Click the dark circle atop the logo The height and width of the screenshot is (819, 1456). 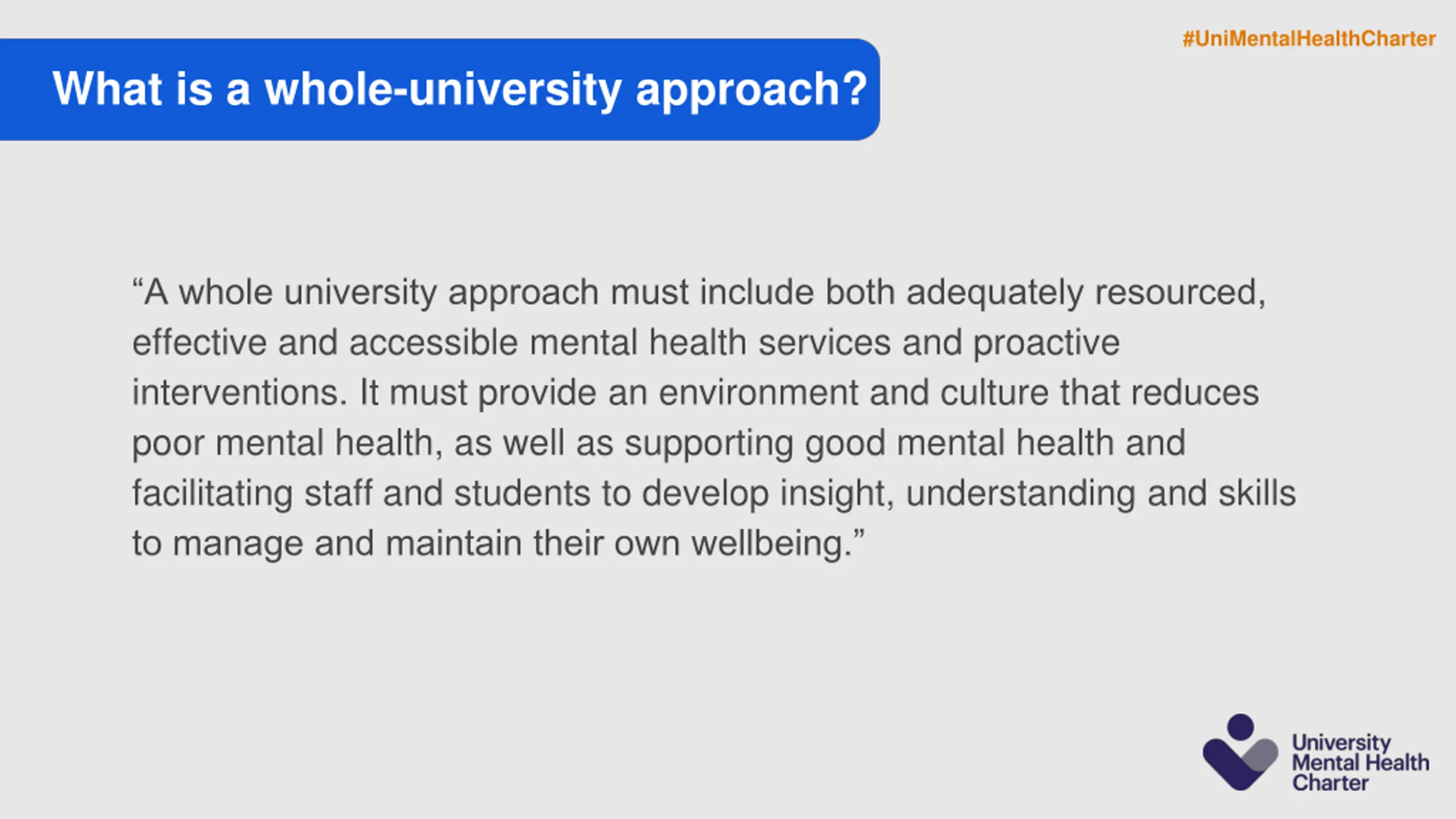1241,727
